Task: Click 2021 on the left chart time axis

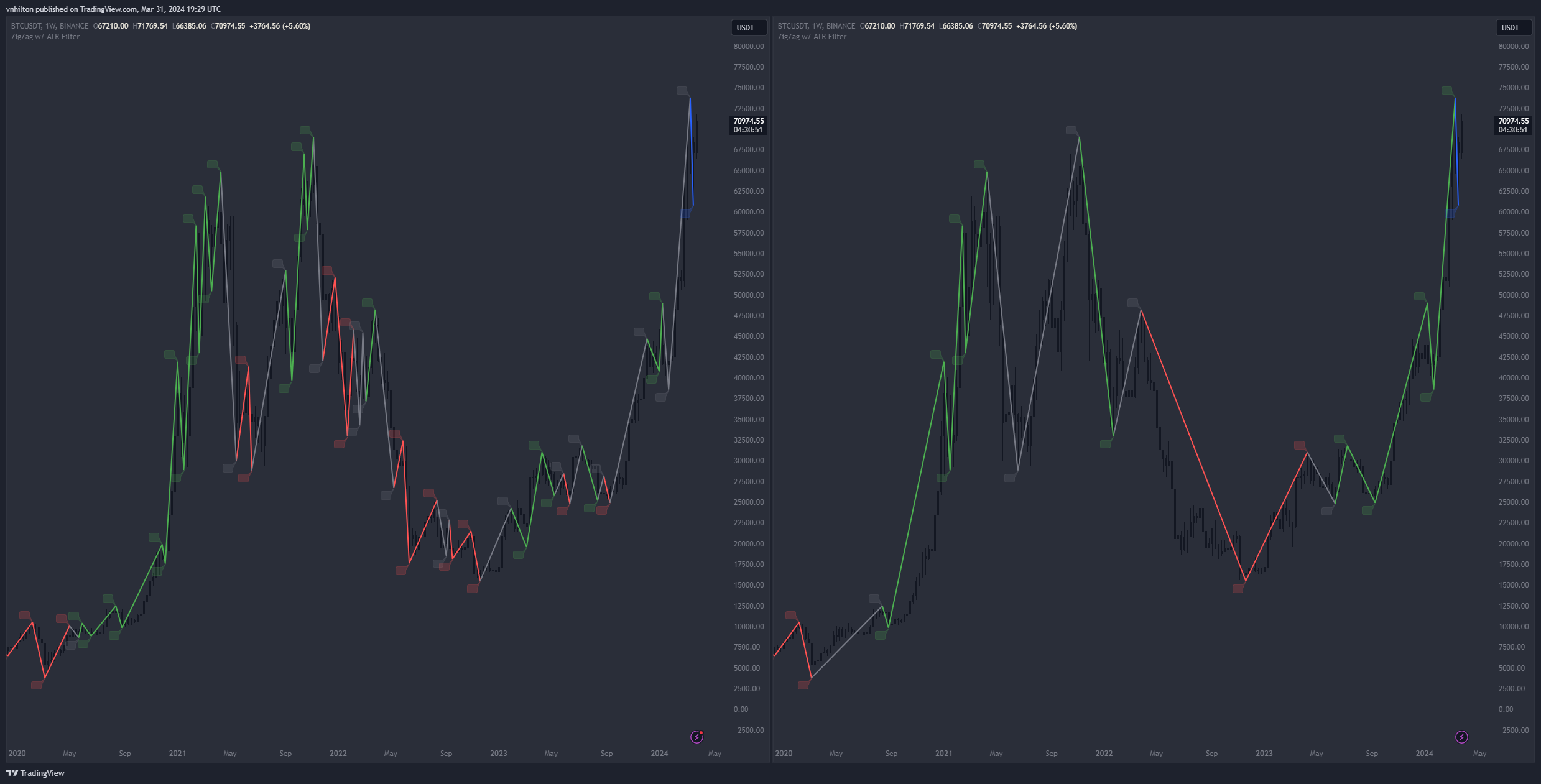Action: click(x=177, y=754)
